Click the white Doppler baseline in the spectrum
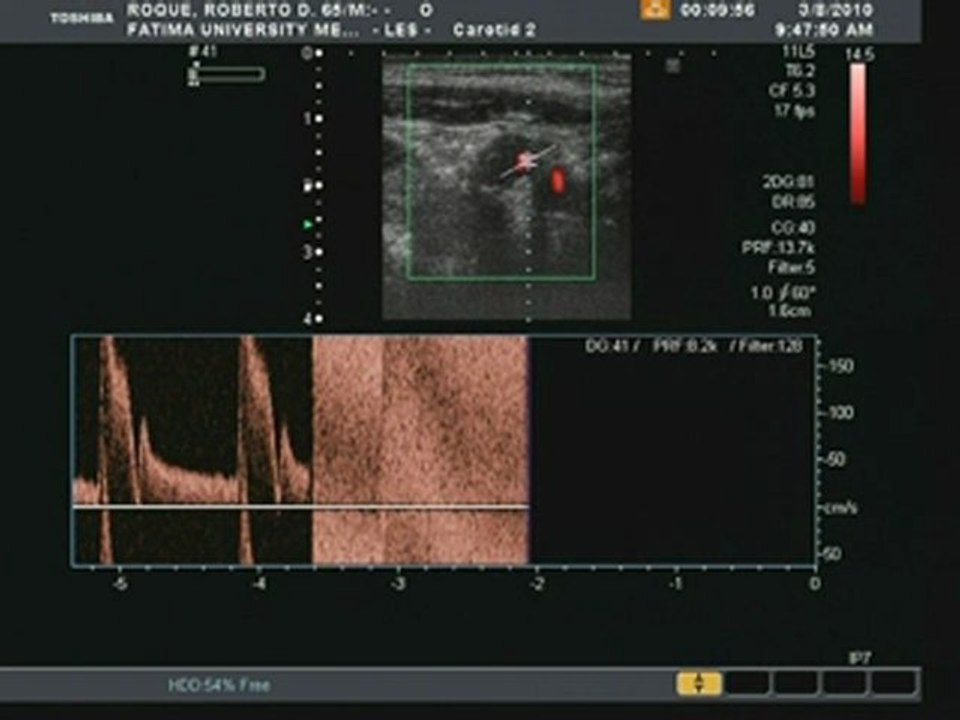Viewport: 960px width, 720px height. coord(301,506)
